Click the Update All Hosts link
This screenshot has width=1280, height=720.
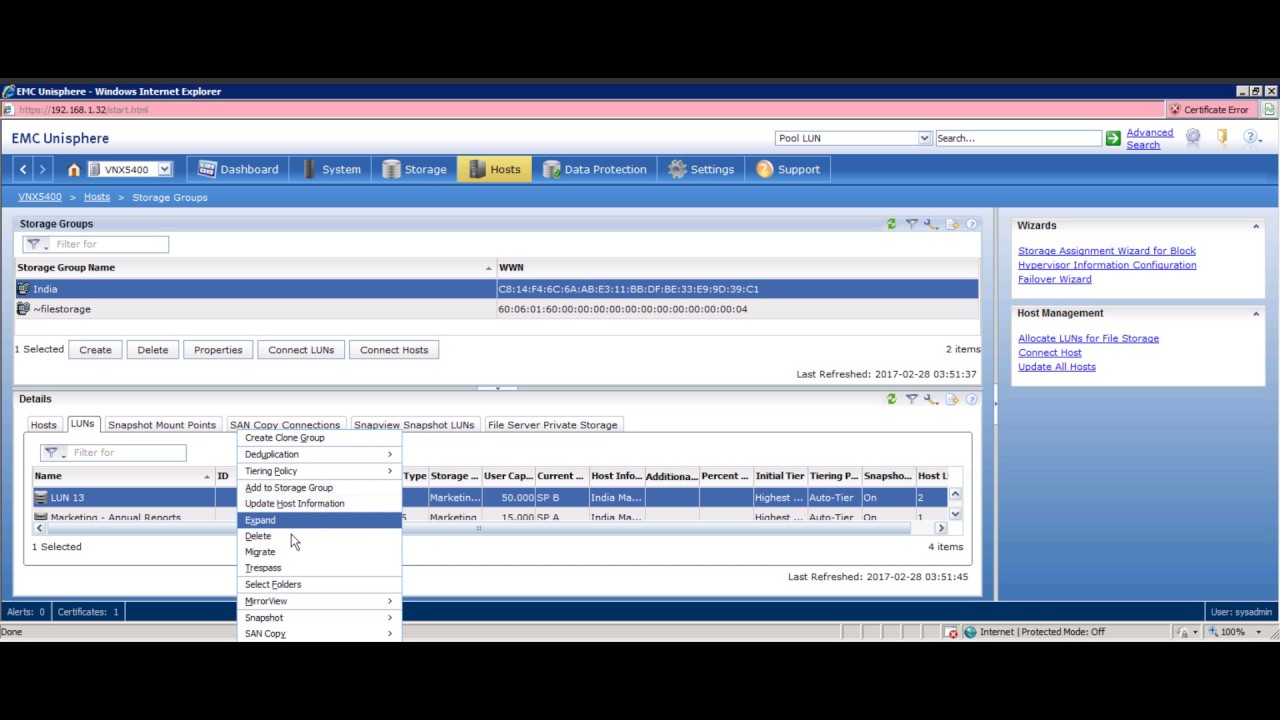[x=1057, y=367]
